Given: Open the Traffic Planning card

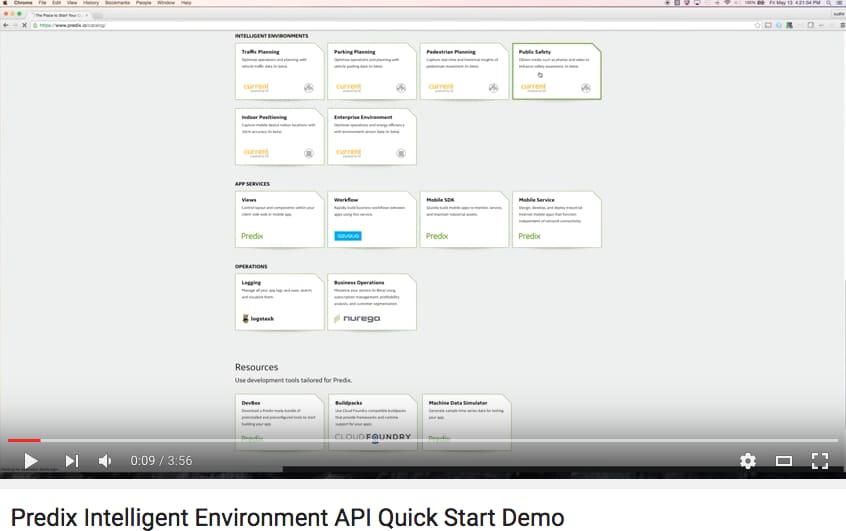Looking at the screenshot, I should (279, 71).
